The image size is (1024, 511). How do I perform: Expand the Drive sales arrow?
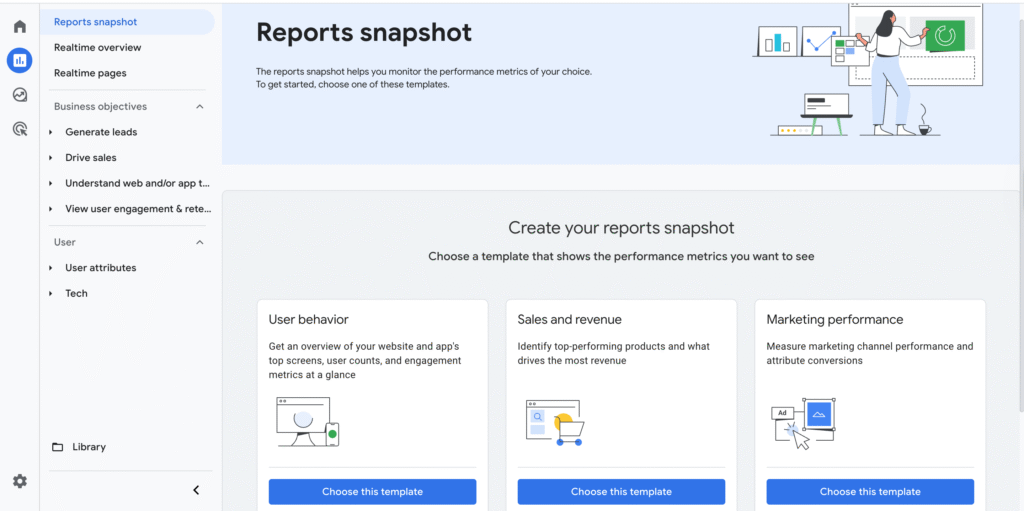51,158
